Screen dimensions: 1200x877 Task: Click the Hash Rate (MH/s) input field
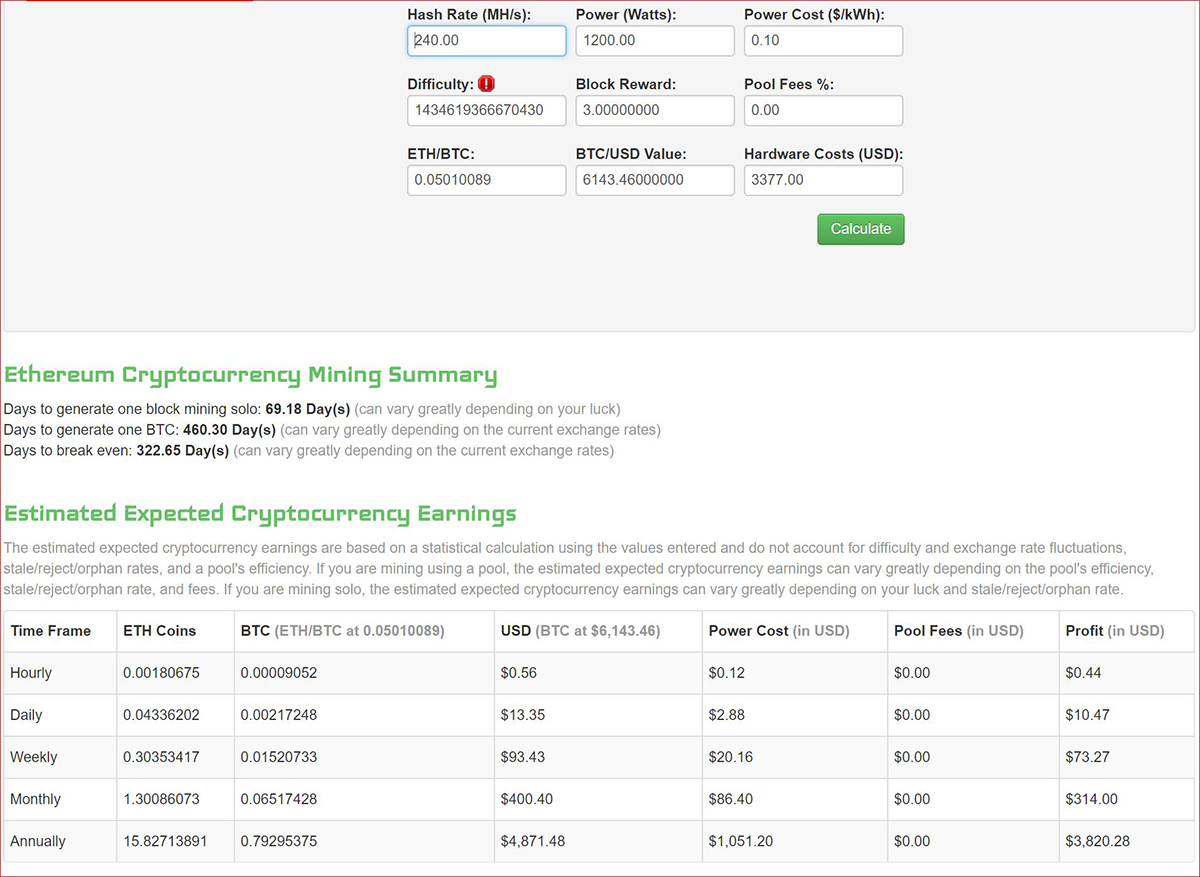coord(487,41)
